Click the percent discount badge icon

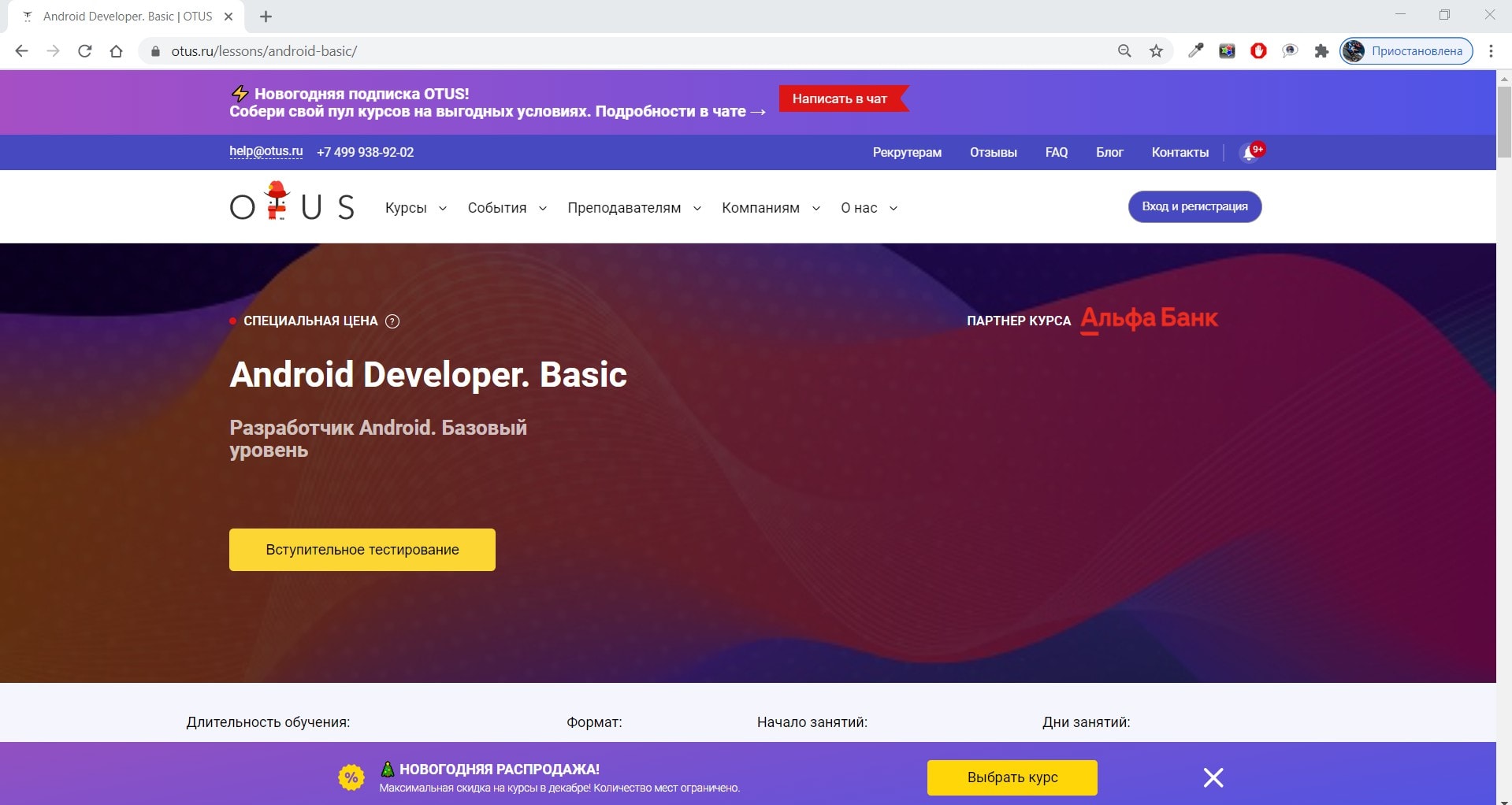pos(351,777)
